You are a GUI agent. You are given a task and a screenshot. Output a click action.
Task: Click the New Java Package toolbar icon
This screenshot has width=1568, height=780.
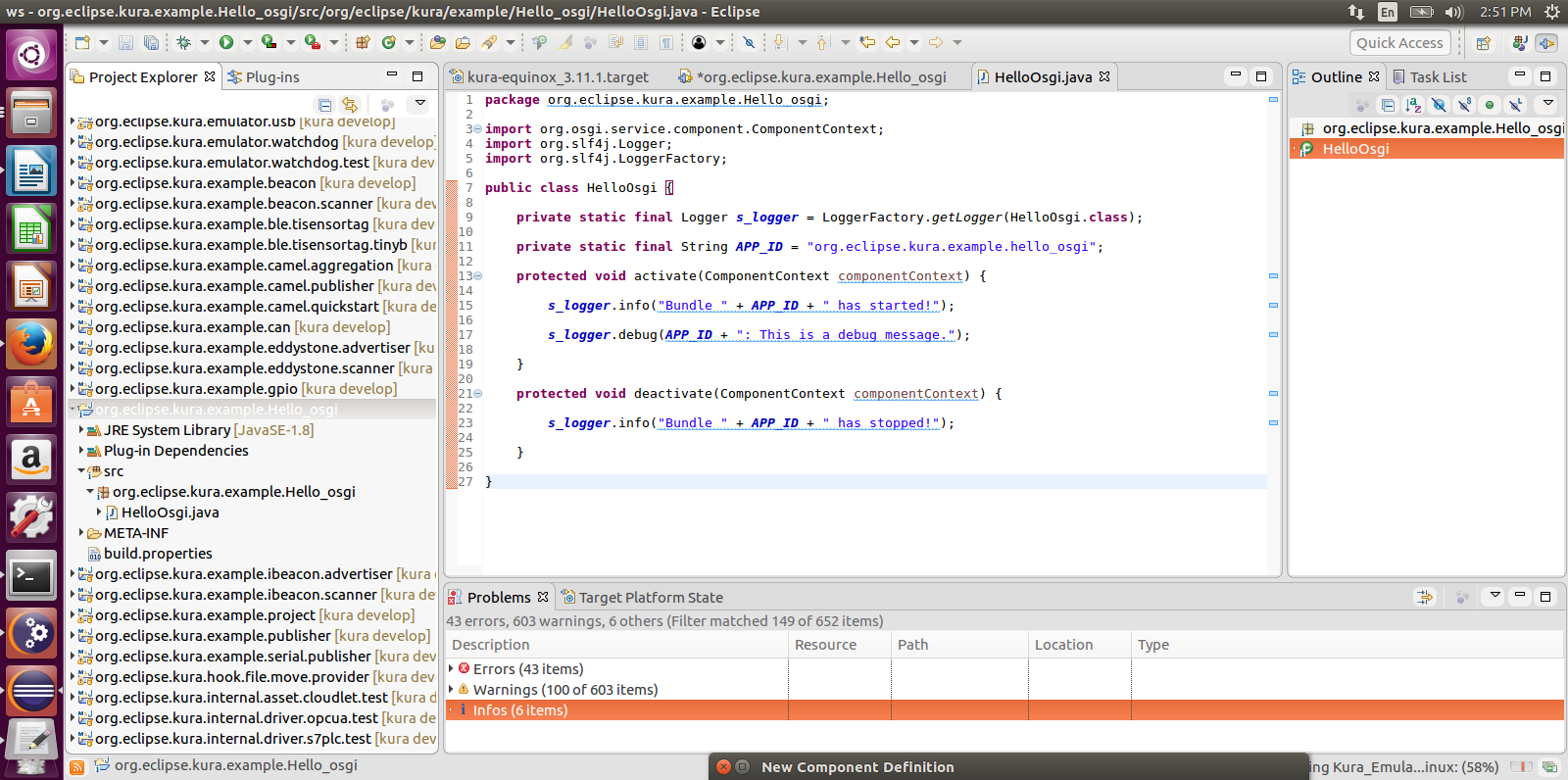coord(363,42)
